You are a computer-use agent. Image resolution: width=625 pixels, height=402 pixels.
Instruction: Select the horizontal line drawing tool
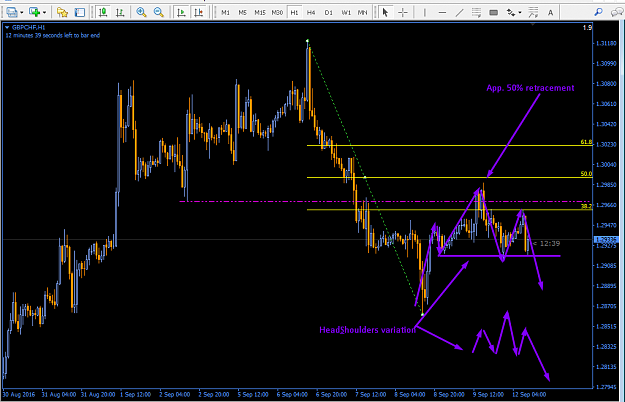tap(442, 12)
